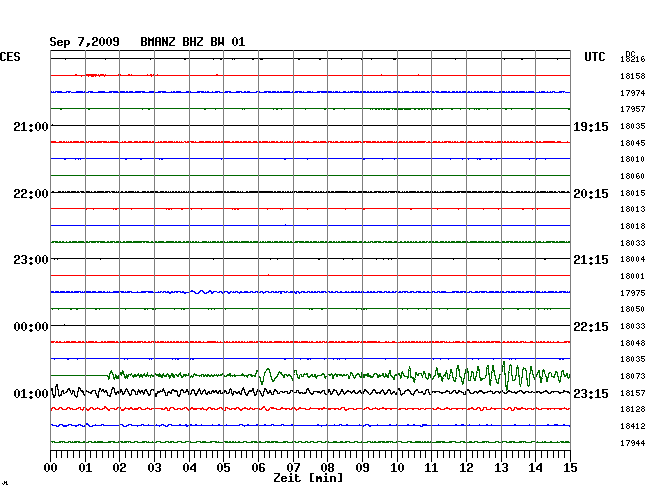Click minute tick label 08 on the axis
Viewport: 650px width, 494px height.
(327, 468)
